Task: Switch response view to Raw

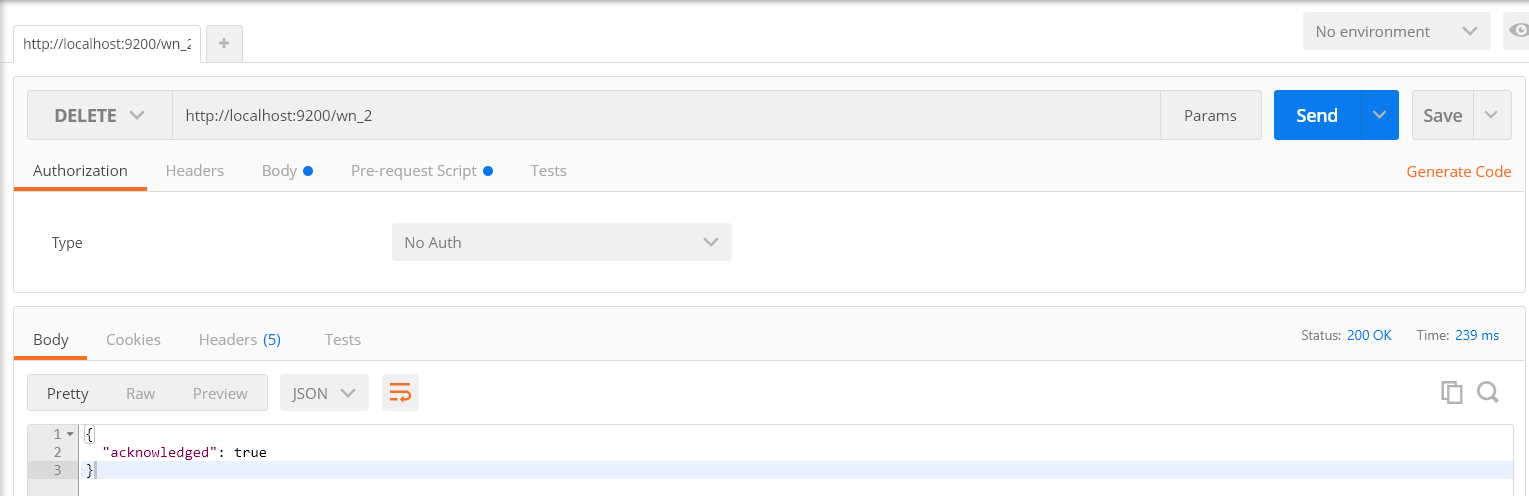Action: pyautogui.click(x=140, y=393)
